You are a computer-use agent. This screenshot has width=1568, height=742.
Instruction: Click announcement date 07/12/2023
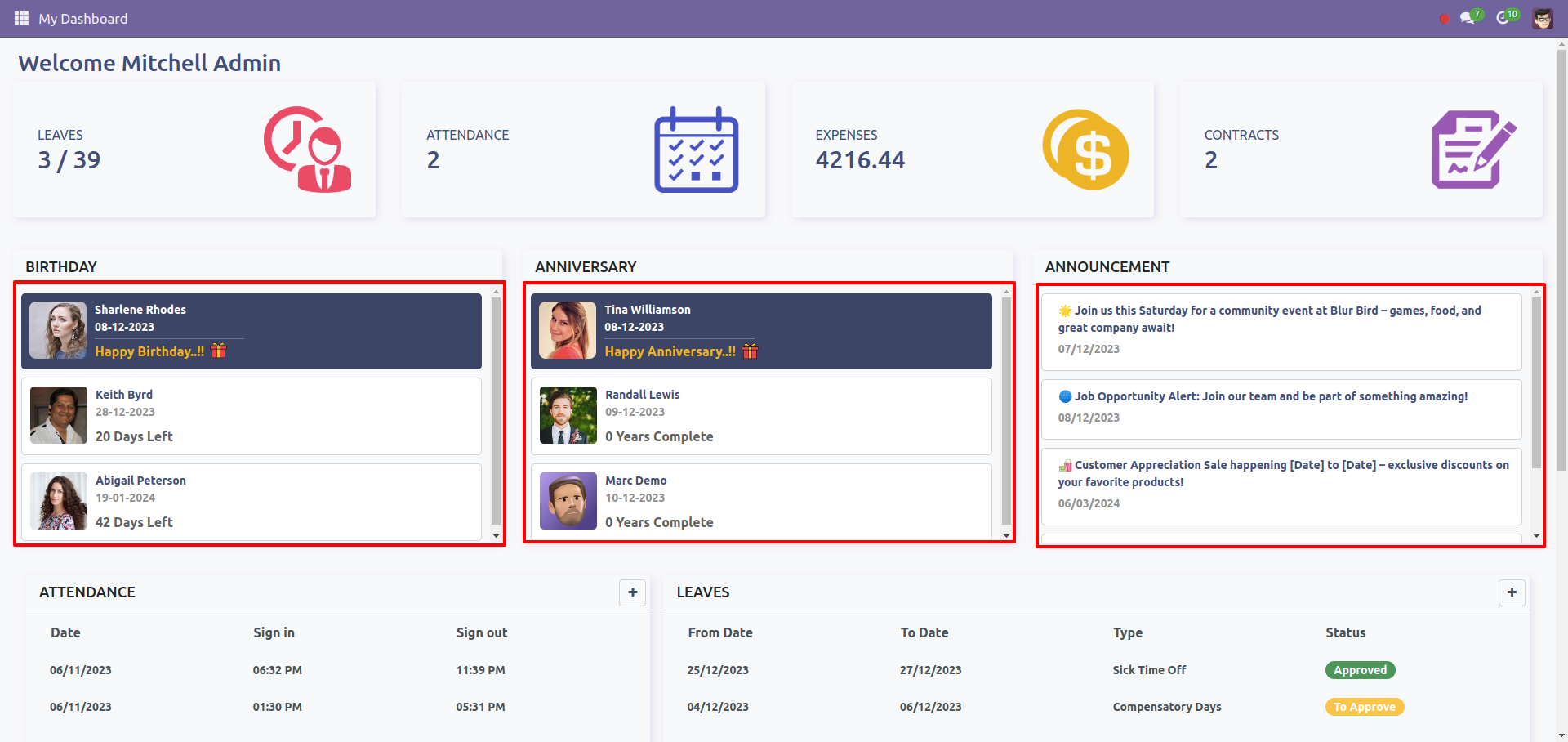pos(1089,349)
